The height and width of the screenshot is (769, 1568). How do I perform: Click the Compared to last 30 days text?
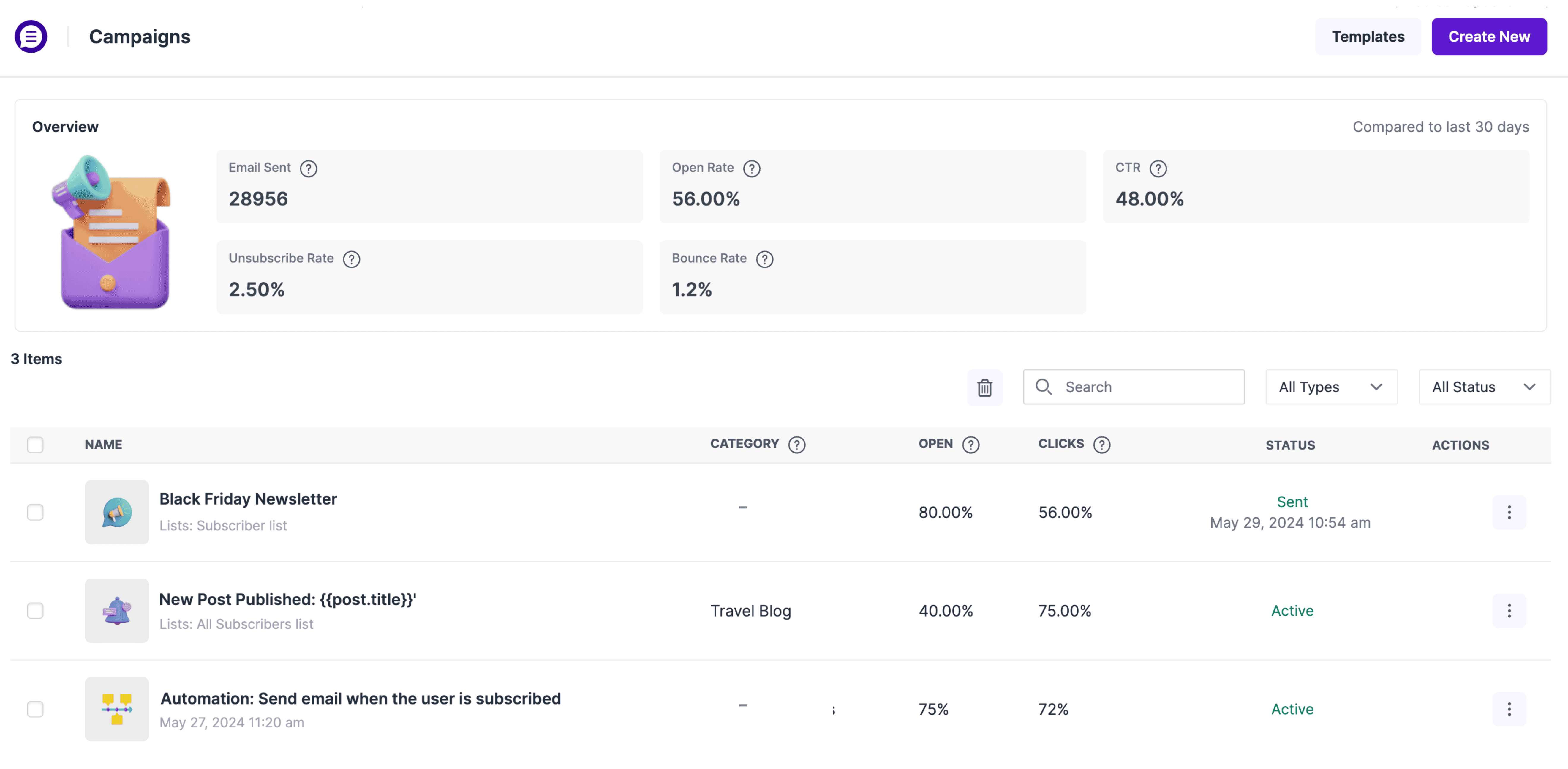coord(1440,127)
